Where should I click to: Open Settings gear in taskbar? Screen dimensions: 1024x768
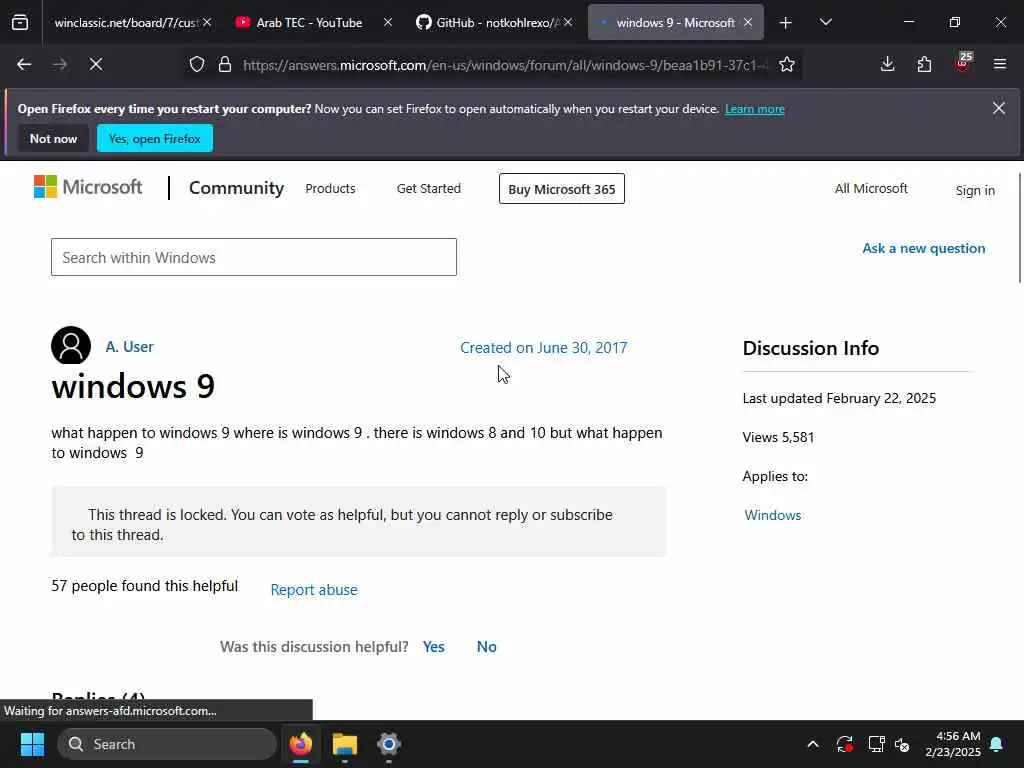389,744
